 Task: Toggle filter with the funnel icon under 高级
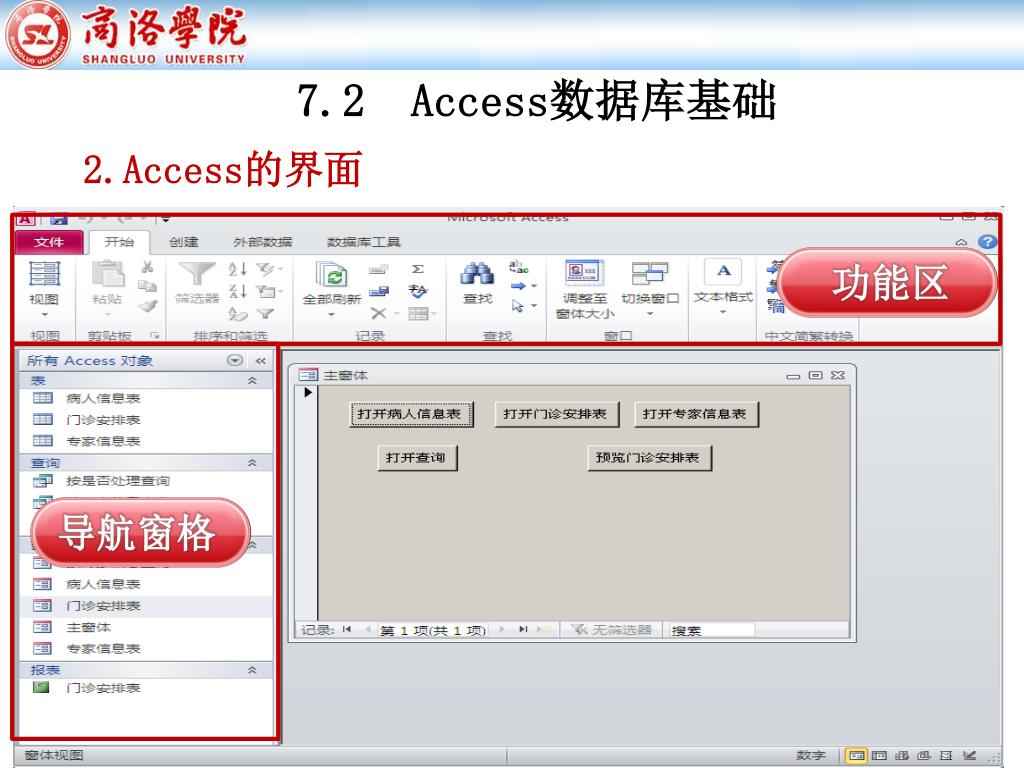click(x=265, y=314)
